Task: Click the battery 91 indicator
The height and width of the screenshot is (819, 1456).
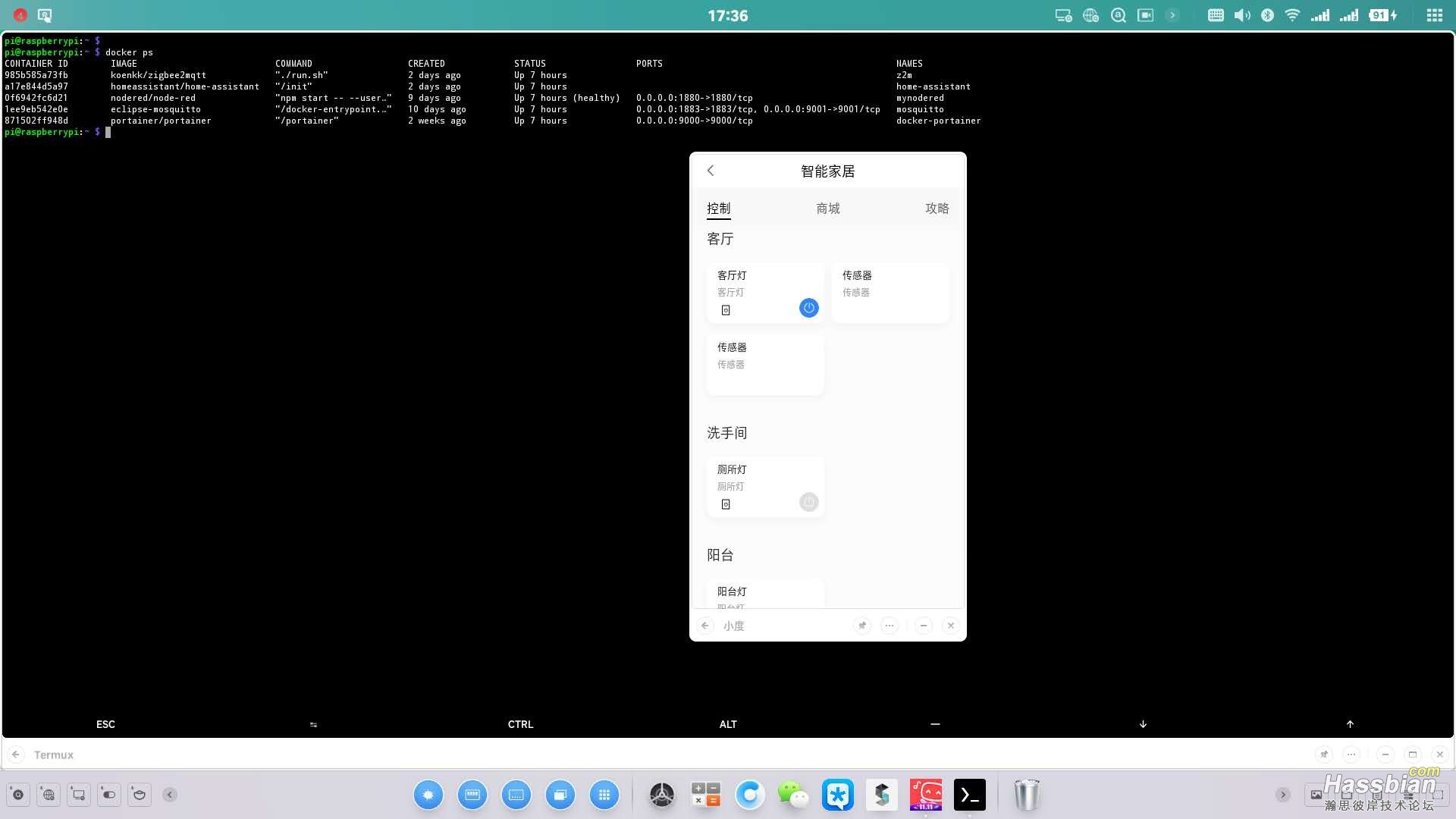Action: (x=1383, y=15)
